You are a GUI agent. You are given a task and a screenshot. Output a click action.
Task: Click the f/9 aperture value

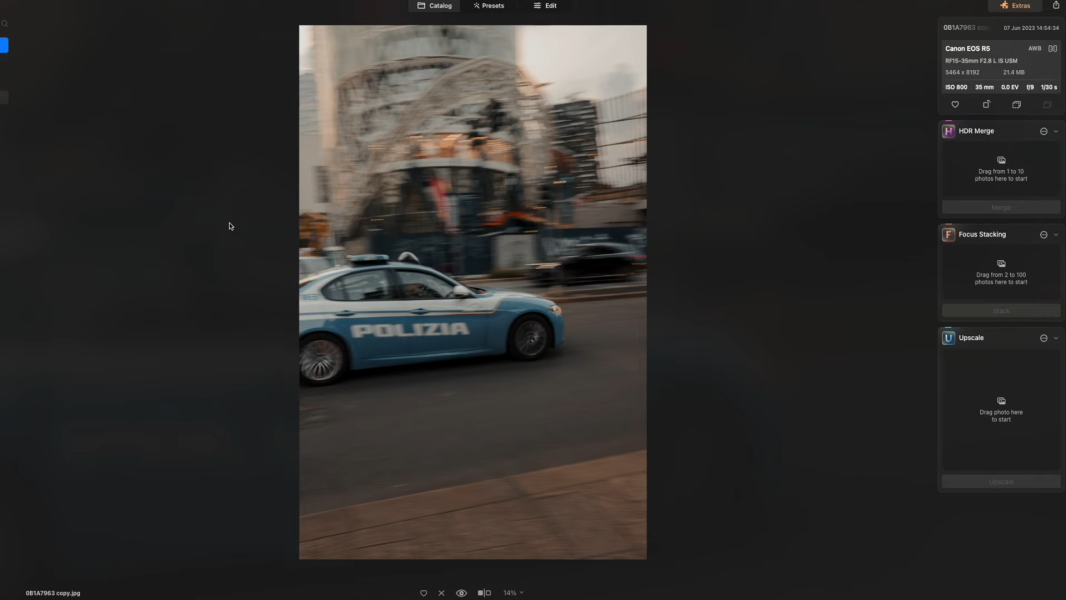[1030, 87]
